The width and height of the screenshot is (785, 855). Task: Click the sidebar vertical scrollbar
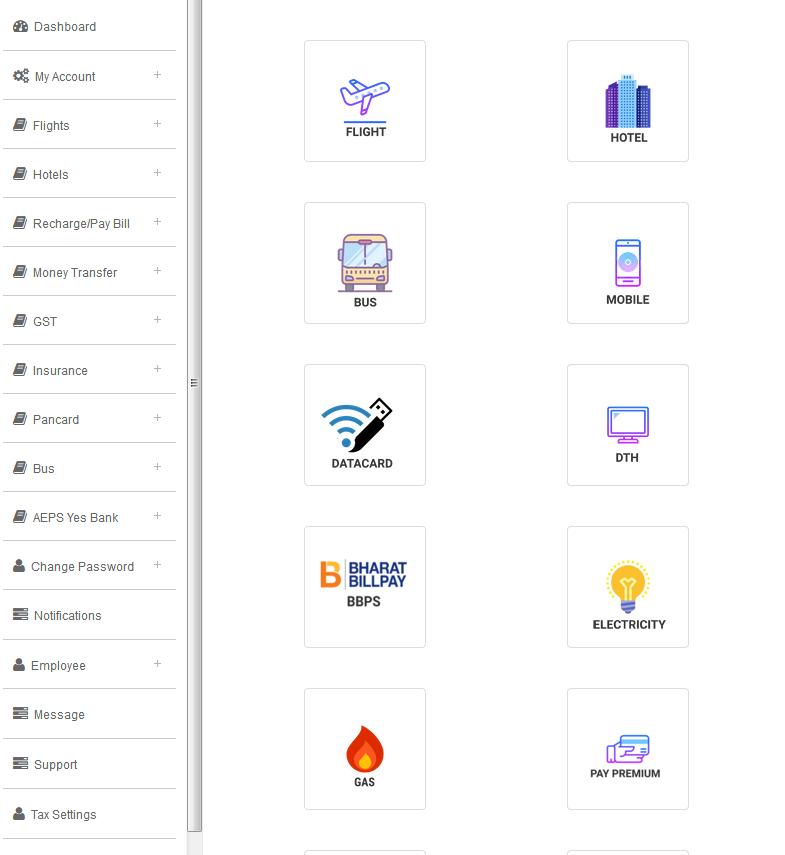(x=194, y=414)
